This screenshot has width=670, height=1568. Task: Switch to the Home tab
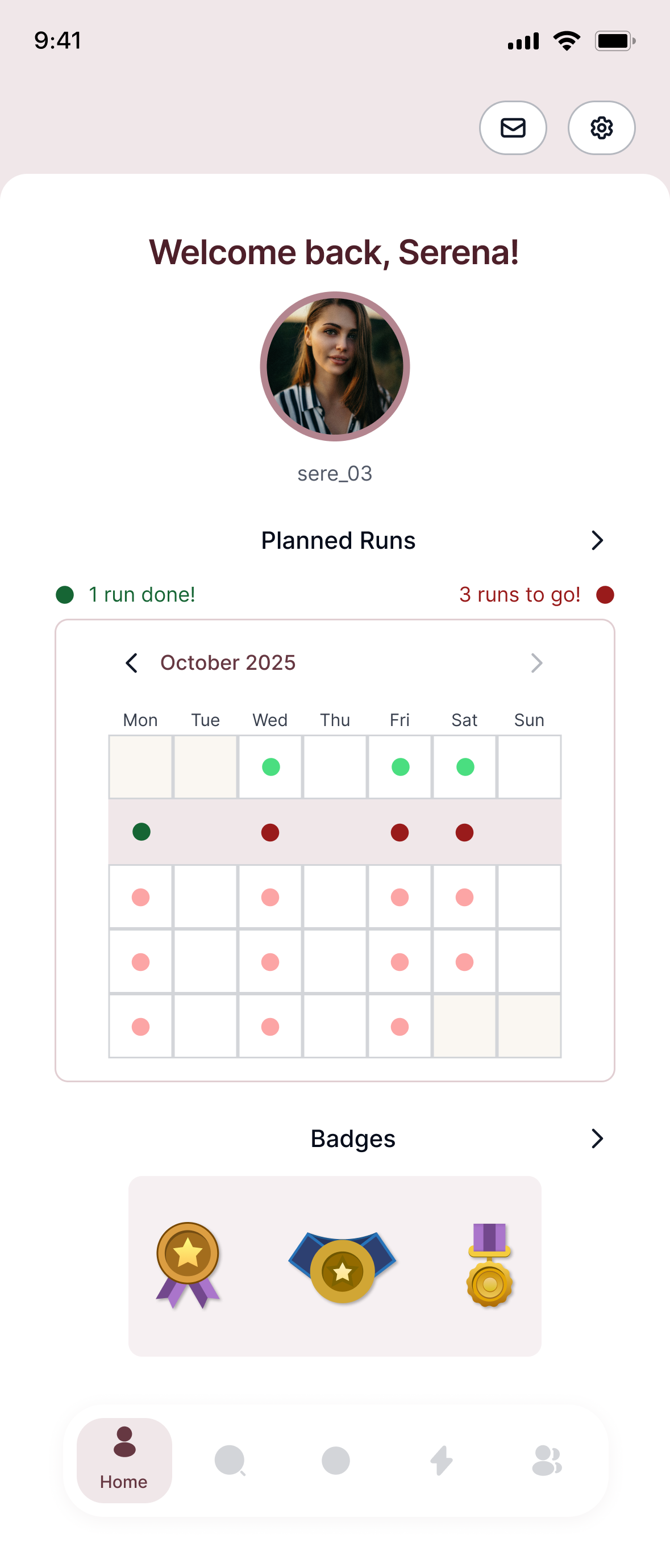coord(124,1459)
